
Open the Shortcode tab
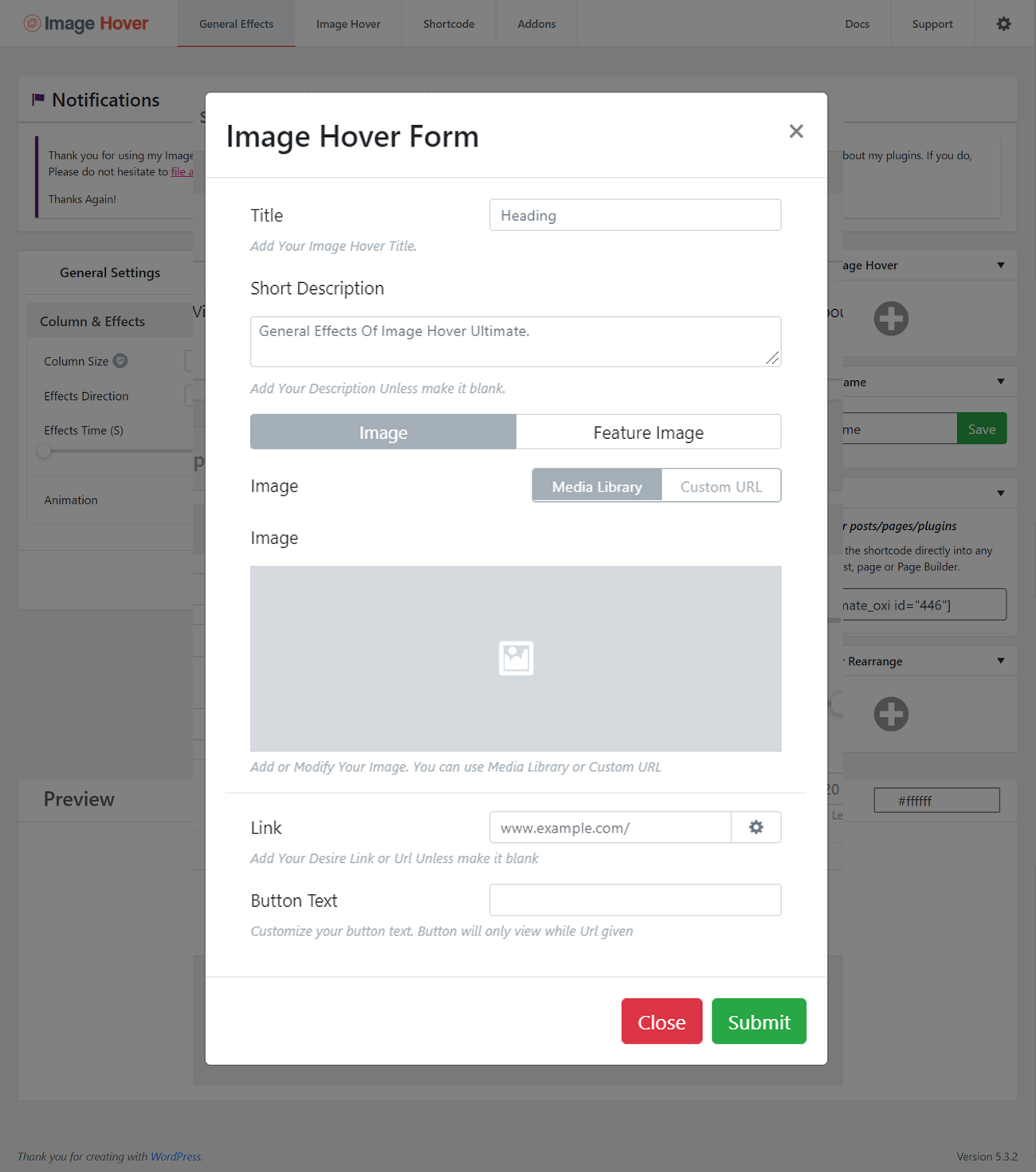(449, 24)
